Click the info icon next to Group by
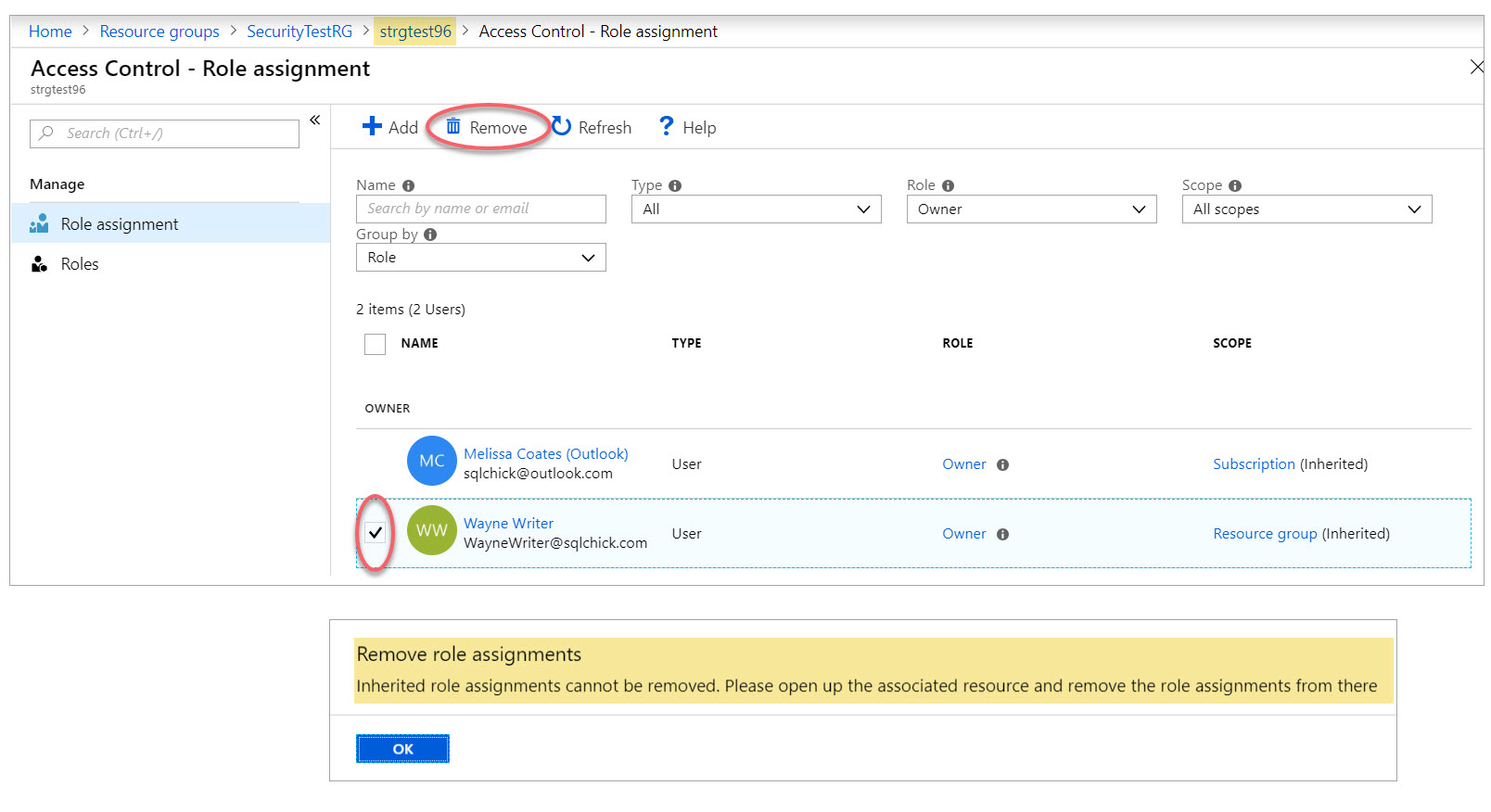 (430, 235)
